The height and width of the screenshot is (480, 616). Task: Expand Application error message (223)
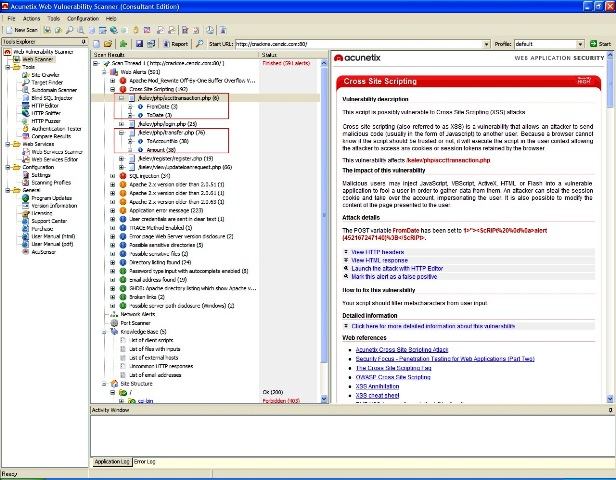click(113, 210)
